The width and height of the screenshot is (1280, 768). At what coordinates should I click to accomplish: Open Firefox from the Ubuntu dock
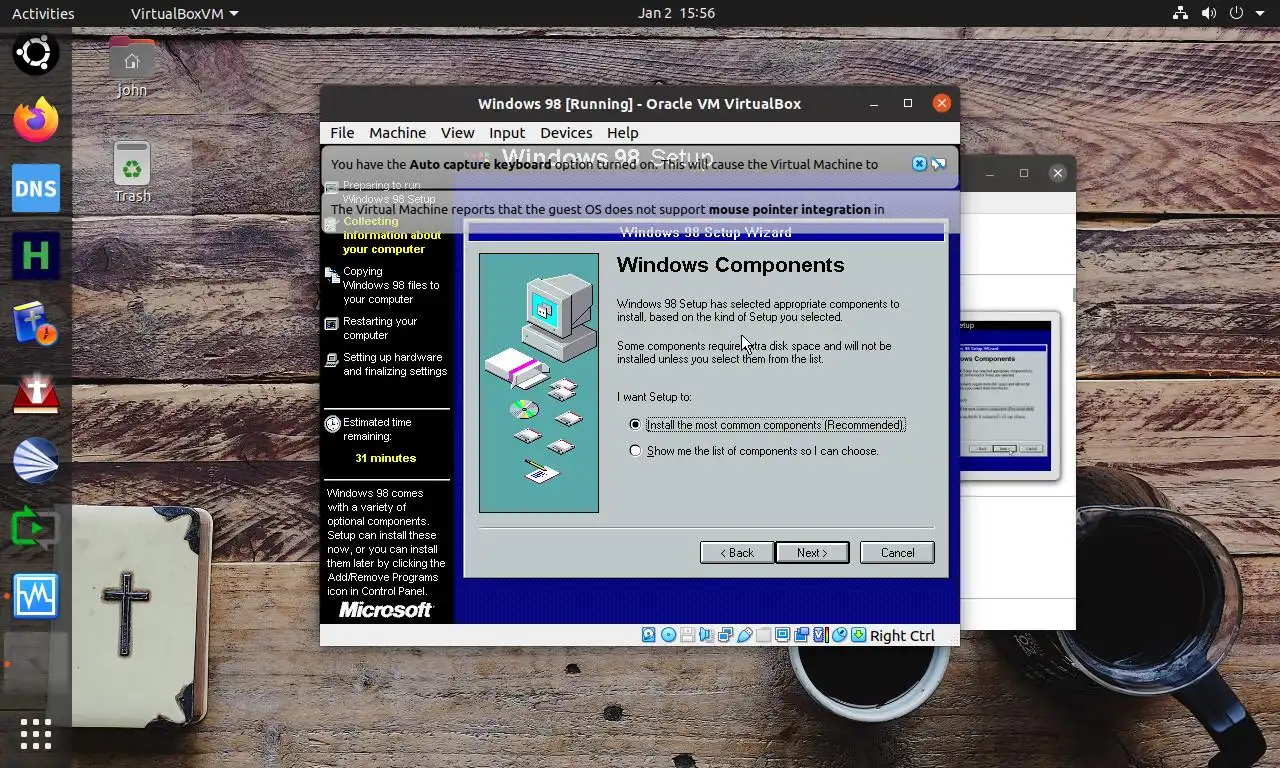[36, 120]
